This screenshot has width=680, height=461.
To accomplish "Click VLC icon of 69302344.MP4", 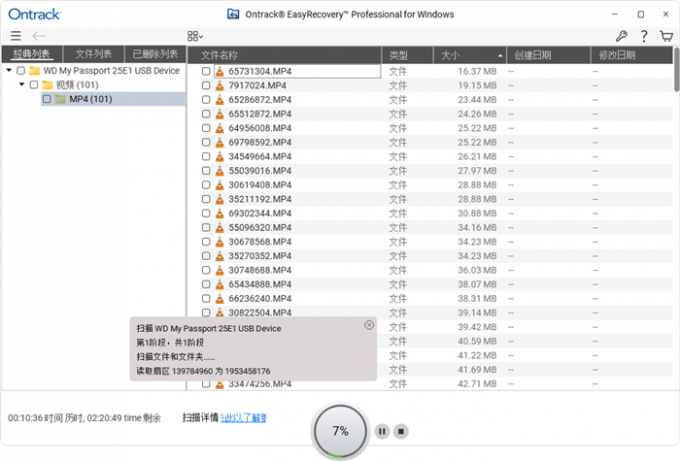I will [x=220, y=213].
